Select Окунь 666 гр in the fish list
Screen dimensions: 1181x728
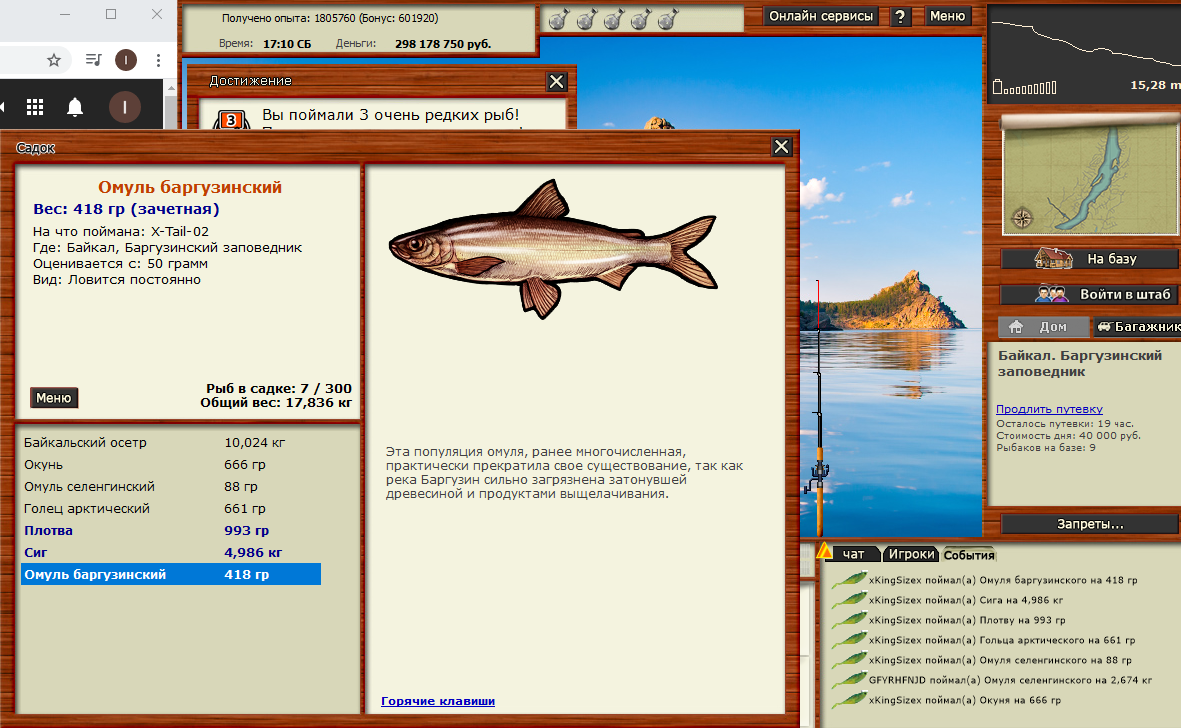pos(171,465)
